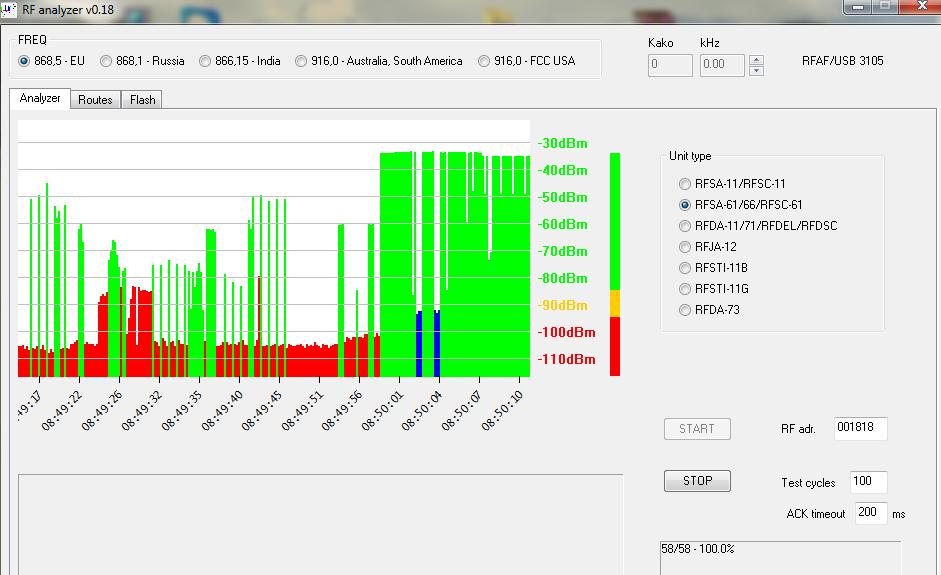
Task: Select unit type RFSA-11/RFSC-11
Action: [x=732, y=184]
